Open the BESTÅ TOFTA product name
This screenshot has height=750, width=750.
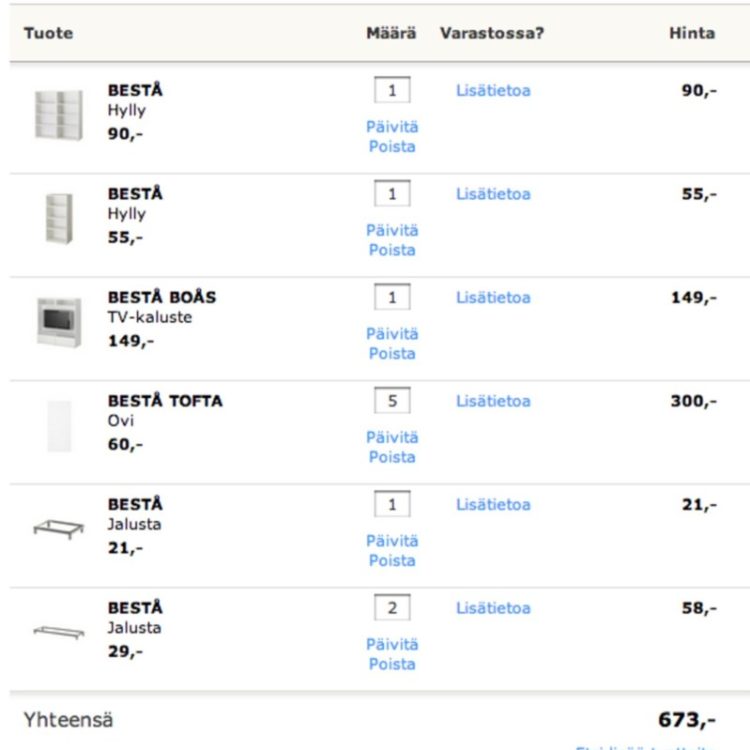(x=165, y=400)
